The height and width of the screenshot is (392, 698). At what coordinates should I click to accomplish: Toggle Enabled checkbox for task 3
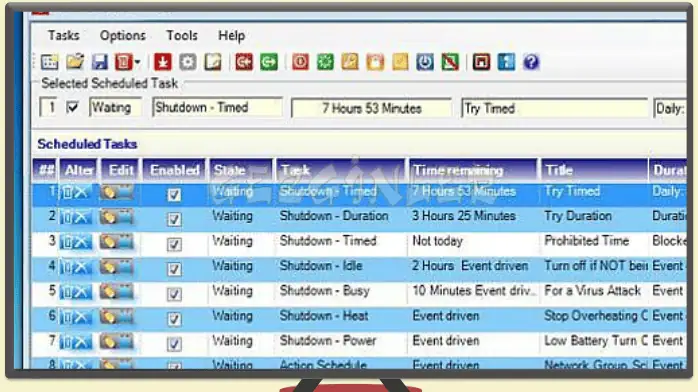pos(174,244)
